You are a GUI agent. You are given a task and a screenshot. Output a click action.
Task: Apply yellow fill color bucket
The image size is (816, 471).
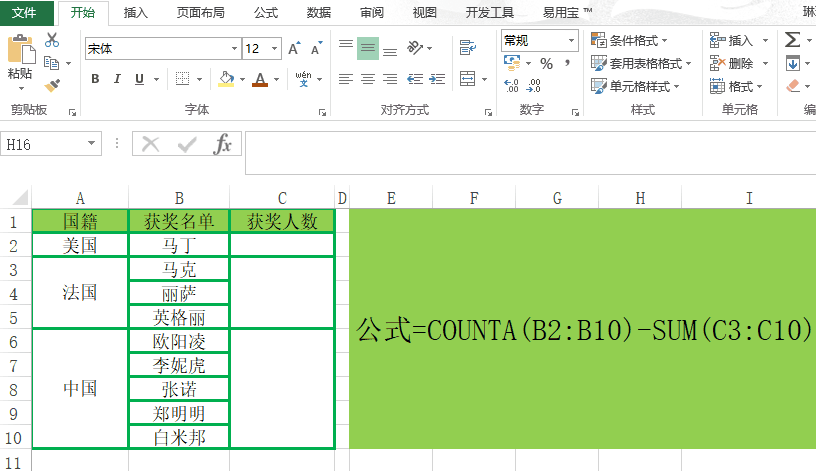(226, 79)
